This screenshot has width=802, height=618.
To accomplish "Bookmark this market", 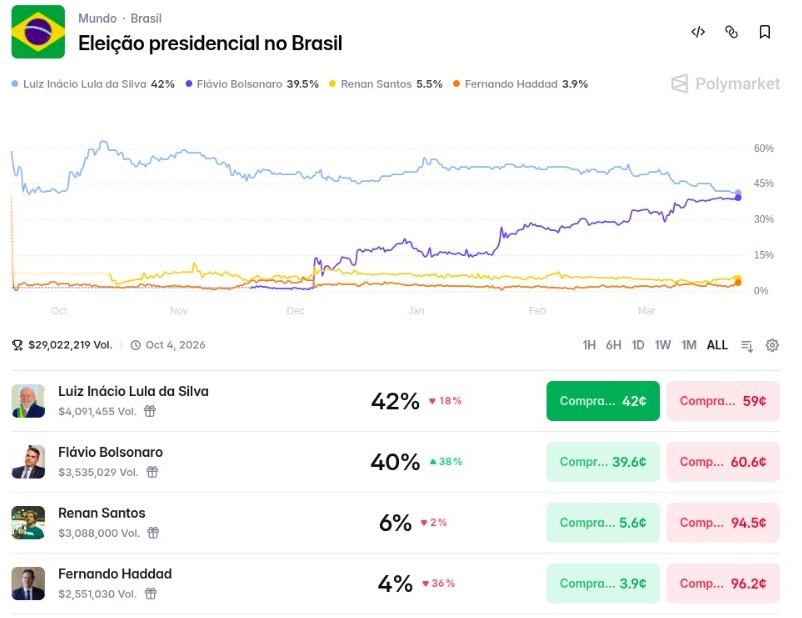I will pos(765,32).
